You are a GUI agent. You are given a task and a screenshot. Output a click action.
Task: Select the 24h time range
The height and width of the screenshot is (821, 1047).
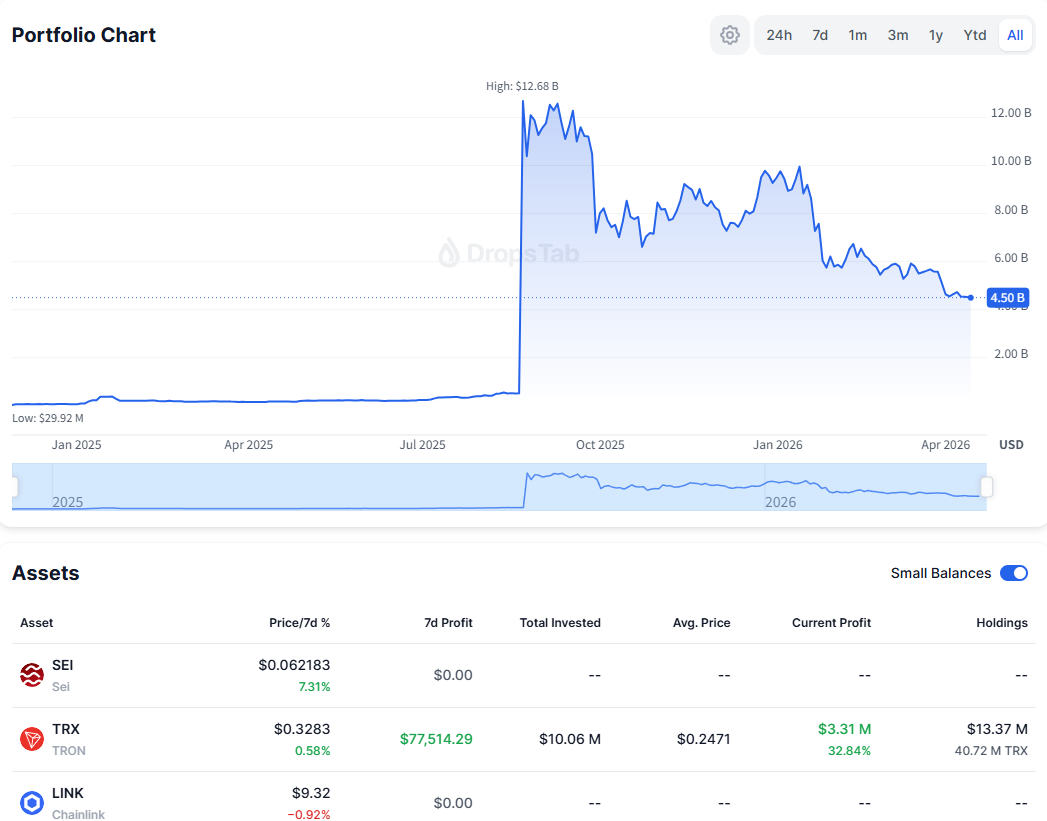coord(779,35)
